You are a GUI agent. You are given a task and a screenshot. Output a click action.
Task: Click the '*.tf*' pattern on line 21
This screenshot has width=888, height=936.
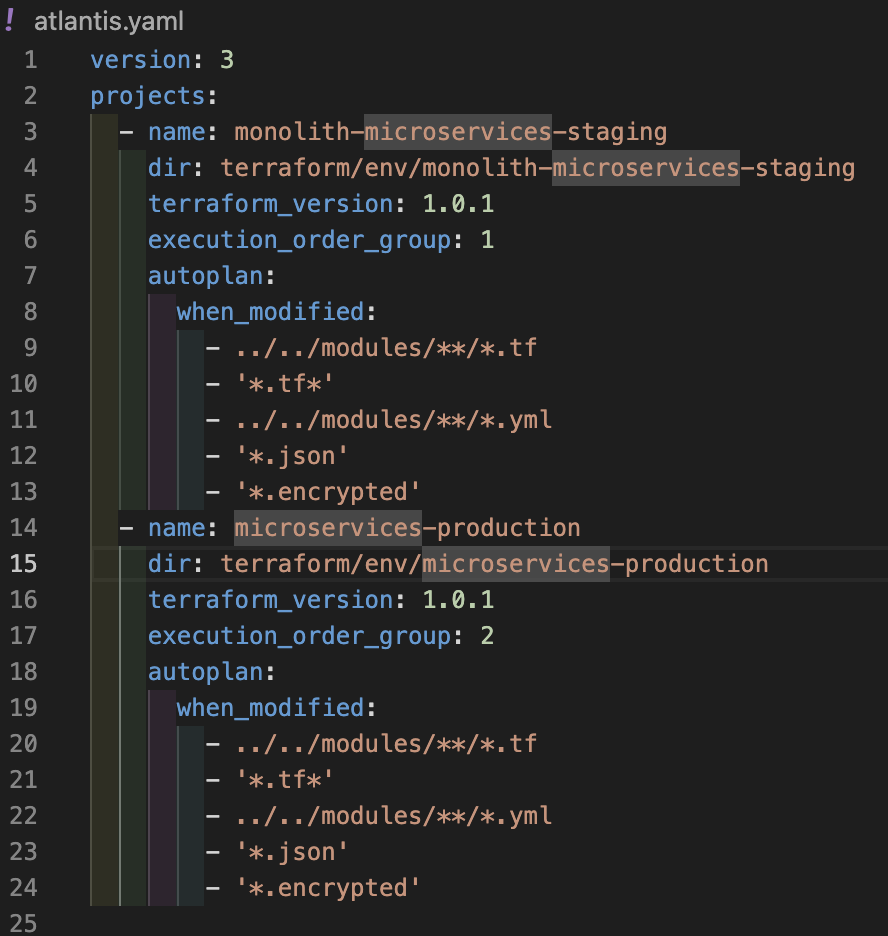pyautogui.click(x=285, y=780)
